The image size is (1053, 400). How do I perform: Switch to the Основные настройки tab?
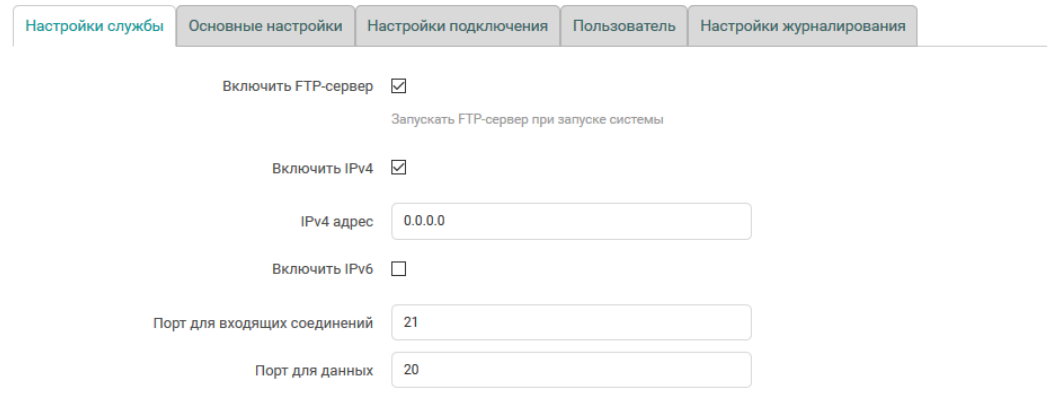pos(265,27)
